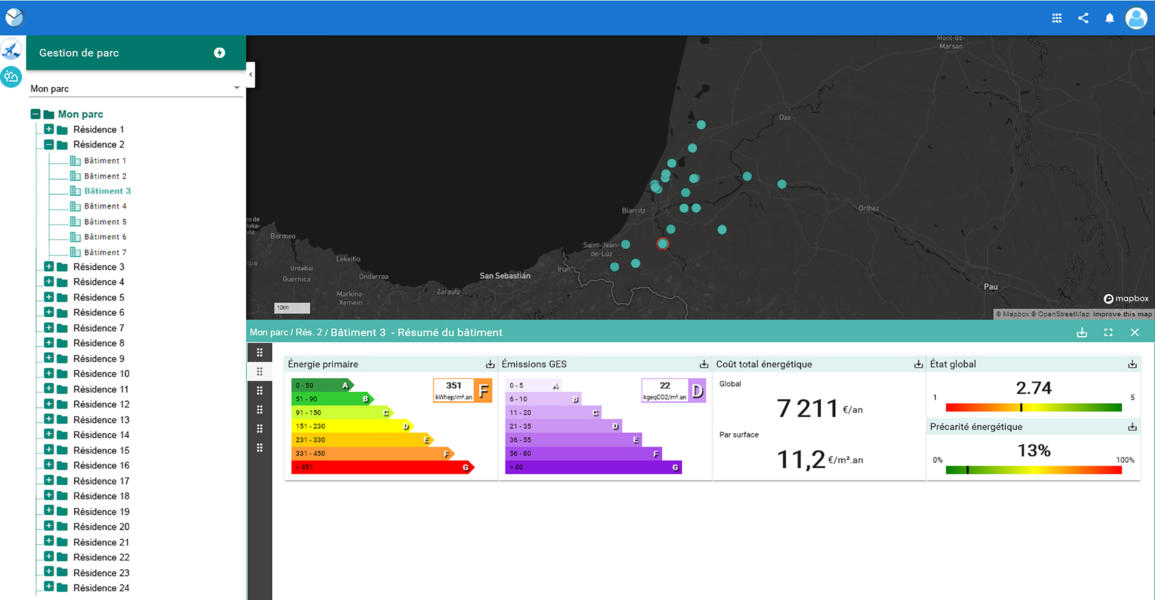The width and height of the screenshot is (1155, 600).
Task: Select Résidence 10 in tree
Action: (101, 374)
